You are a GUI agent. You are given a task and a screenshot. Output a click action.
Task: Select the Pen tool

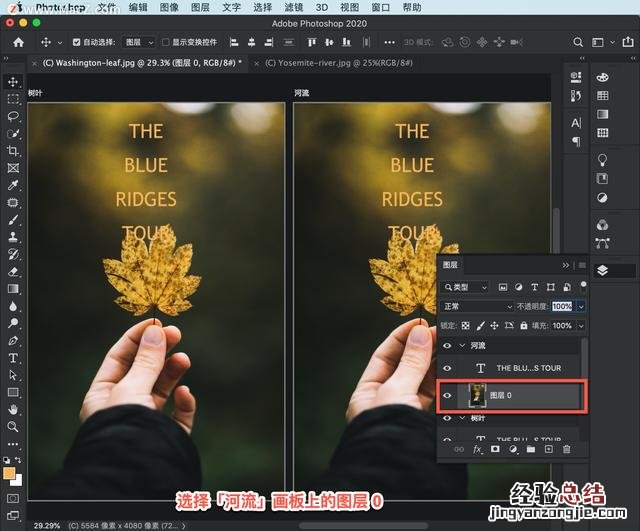13,340
